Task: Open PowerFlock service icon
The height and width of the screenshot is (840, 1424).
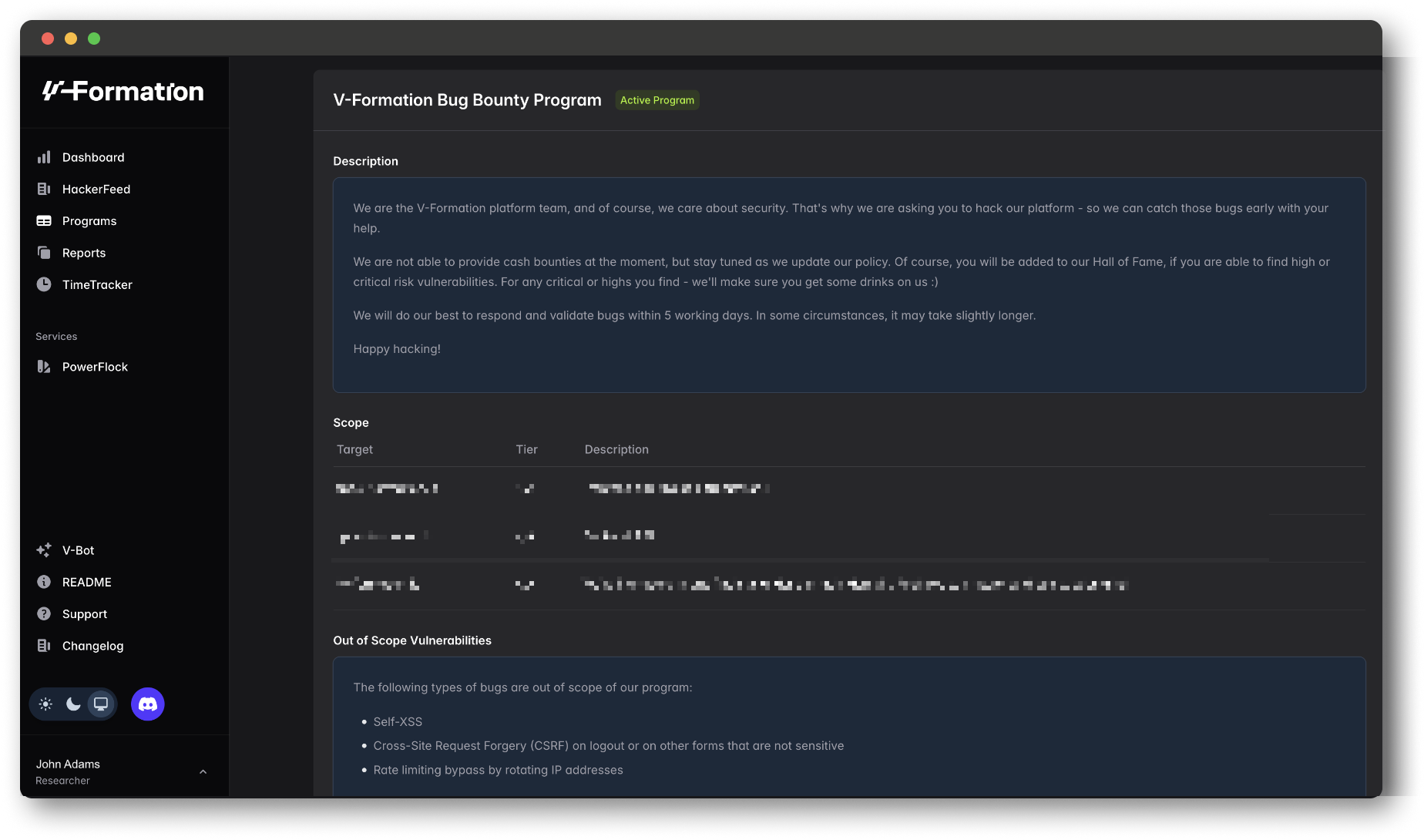Action: click(x=44, y=367)
